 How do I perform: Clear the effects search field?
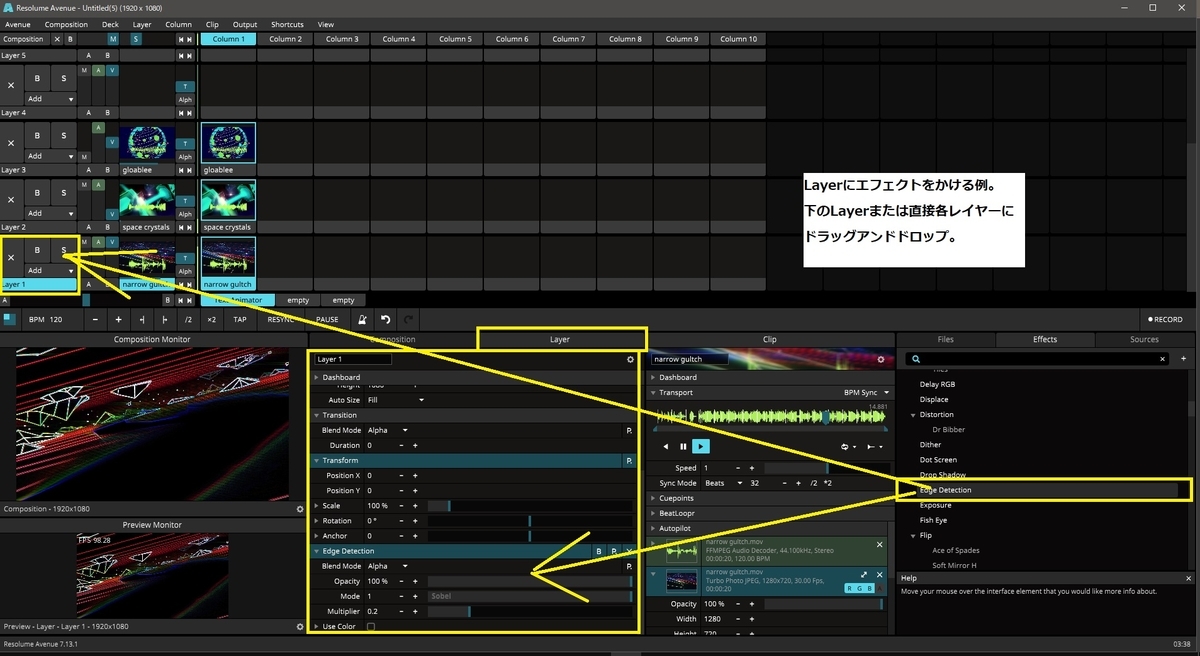click(1162, 359)
